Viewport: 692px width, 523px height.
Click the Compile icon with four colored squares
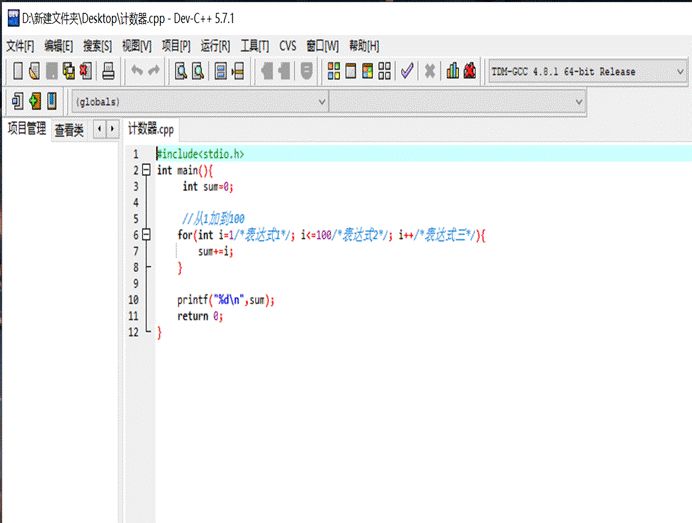[334, 71]
